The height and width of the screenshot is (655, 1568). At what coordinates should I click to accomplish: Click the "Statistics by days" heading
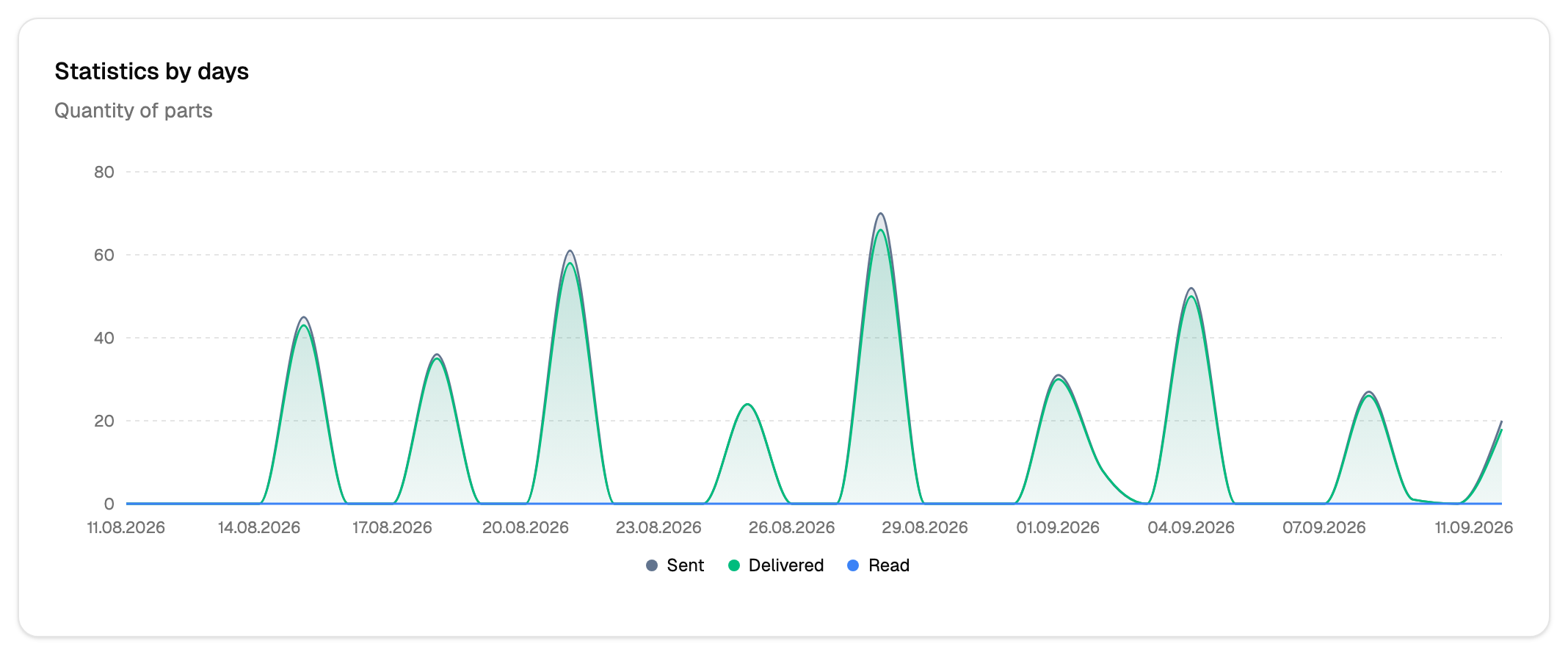click(x=152, y=71)
